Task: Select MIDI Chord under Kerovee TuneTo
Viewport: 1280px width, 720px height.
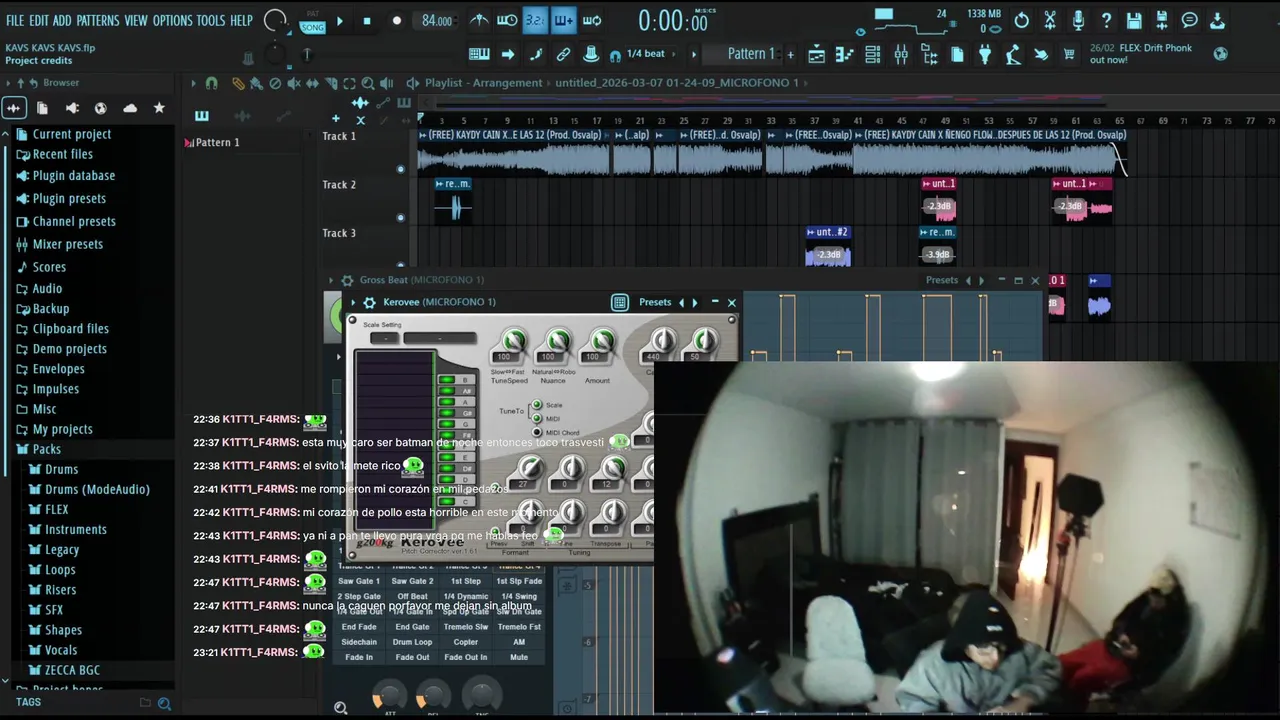Action: pos(537,432)
